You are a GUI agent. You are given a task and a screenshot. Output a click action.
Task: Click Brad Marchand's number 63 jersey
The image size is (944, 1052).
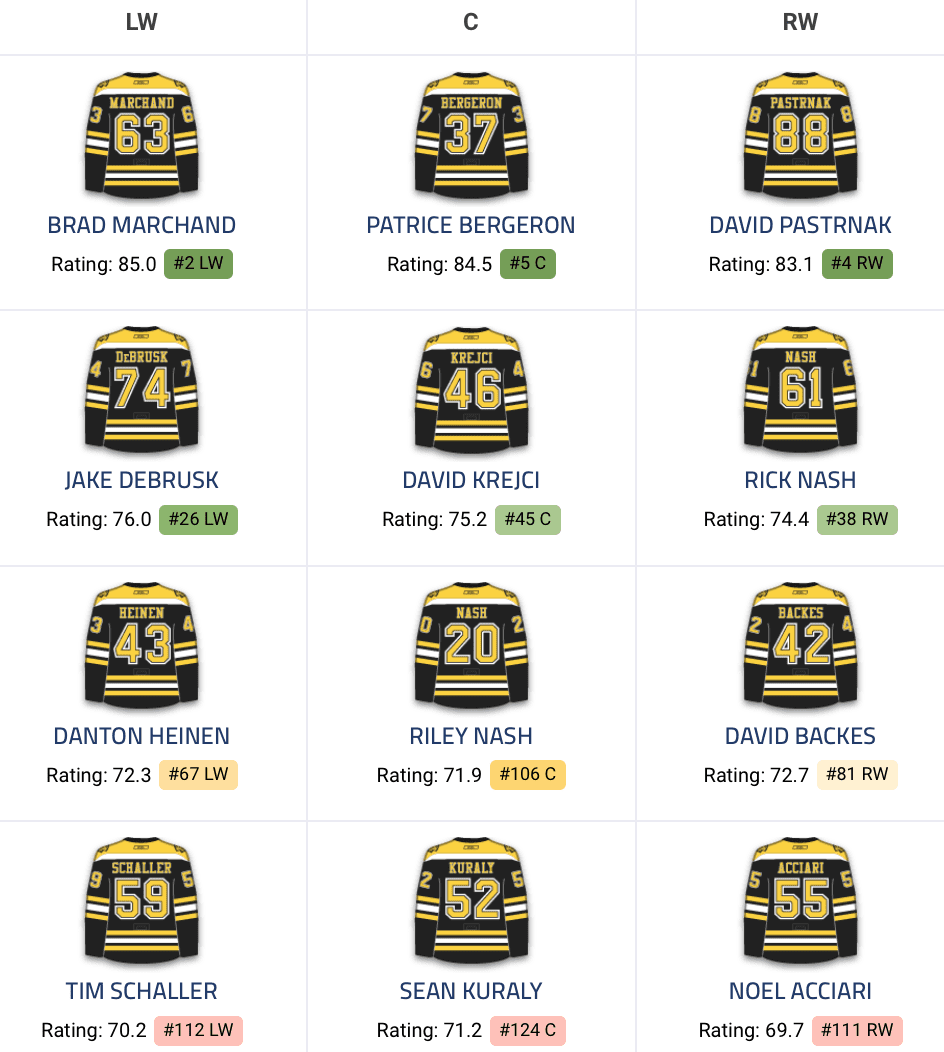pos(142,135)
